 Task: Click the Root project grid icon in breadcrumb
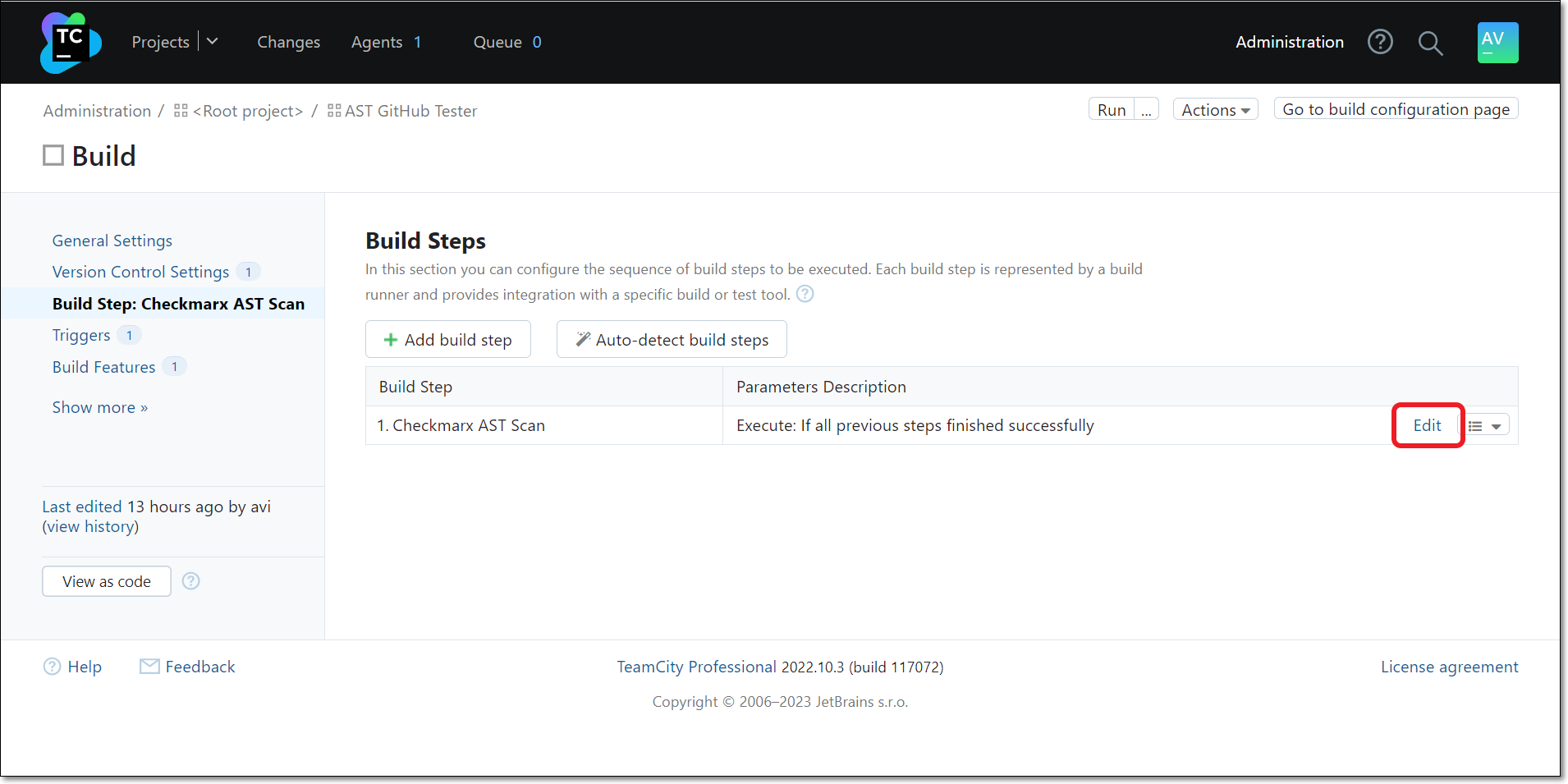[181, 110]
